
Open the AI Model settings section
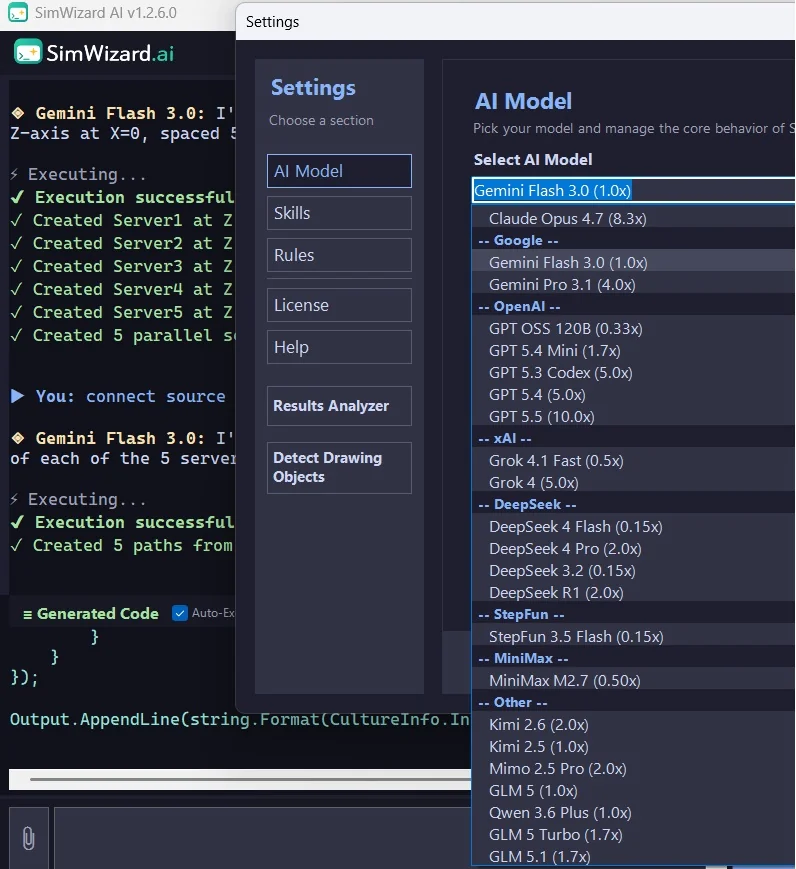(339, 171)
